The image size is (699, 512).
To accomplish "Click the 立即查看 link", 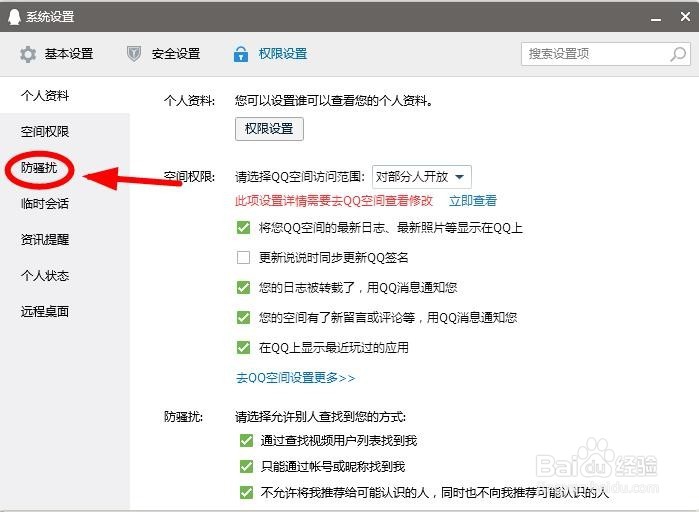I will coord(473,201).
